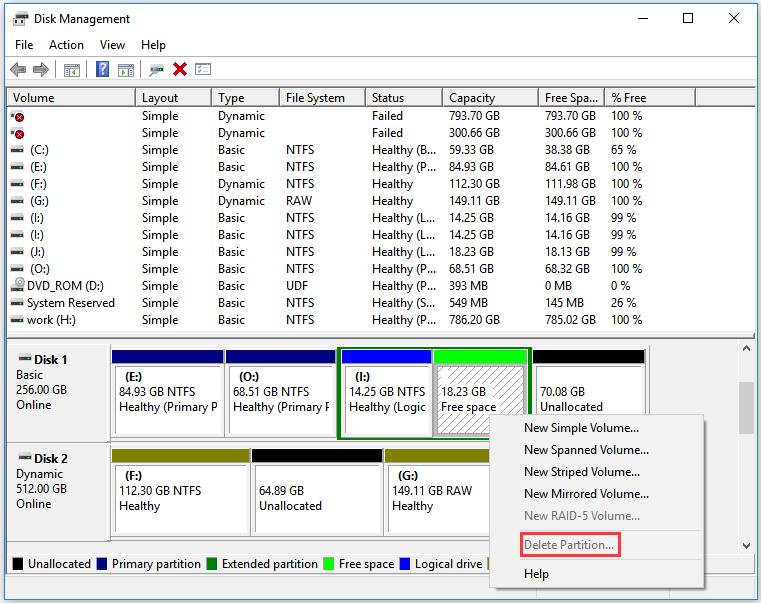Click the drive icon for (C:) volume

point(17,150)
